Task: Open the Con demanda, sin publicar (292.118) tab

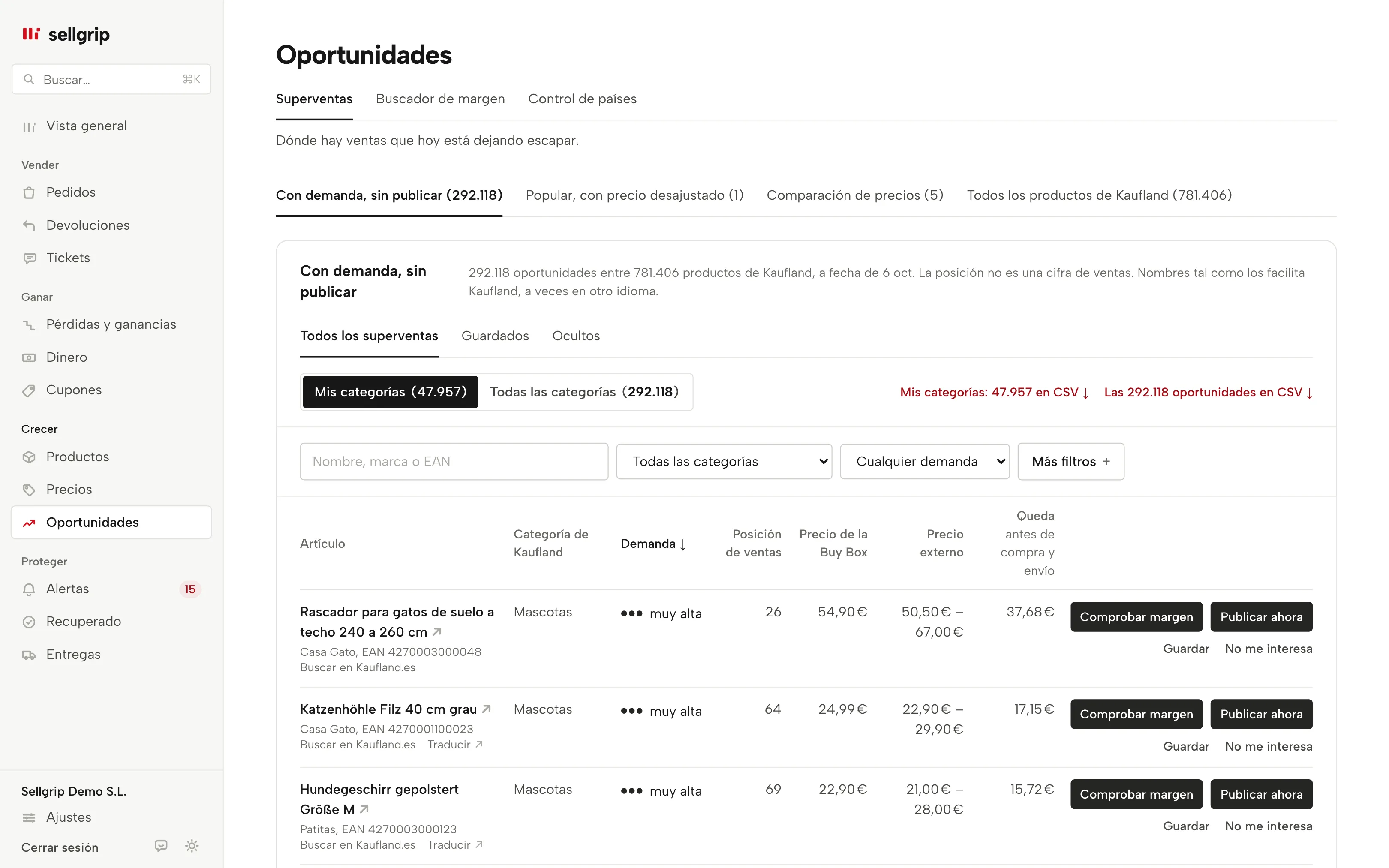Action: pos(389,195)
